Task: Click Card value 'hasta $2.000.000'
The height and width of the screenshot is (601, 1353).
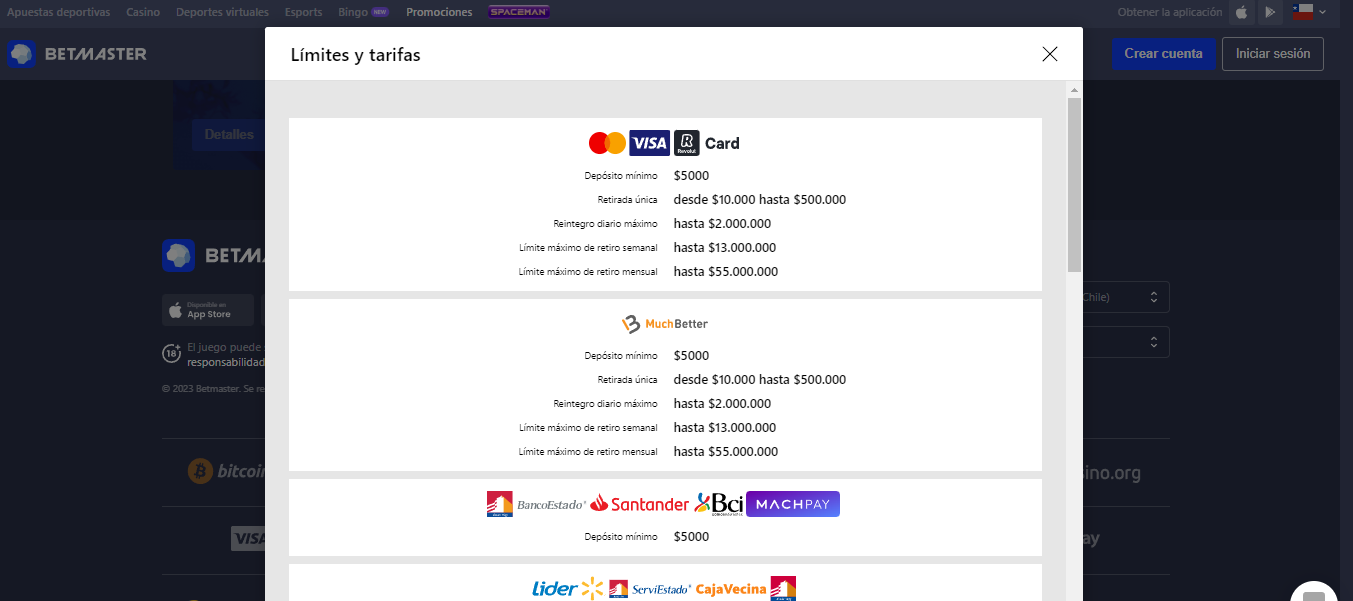Action: [x=722, y=223]
